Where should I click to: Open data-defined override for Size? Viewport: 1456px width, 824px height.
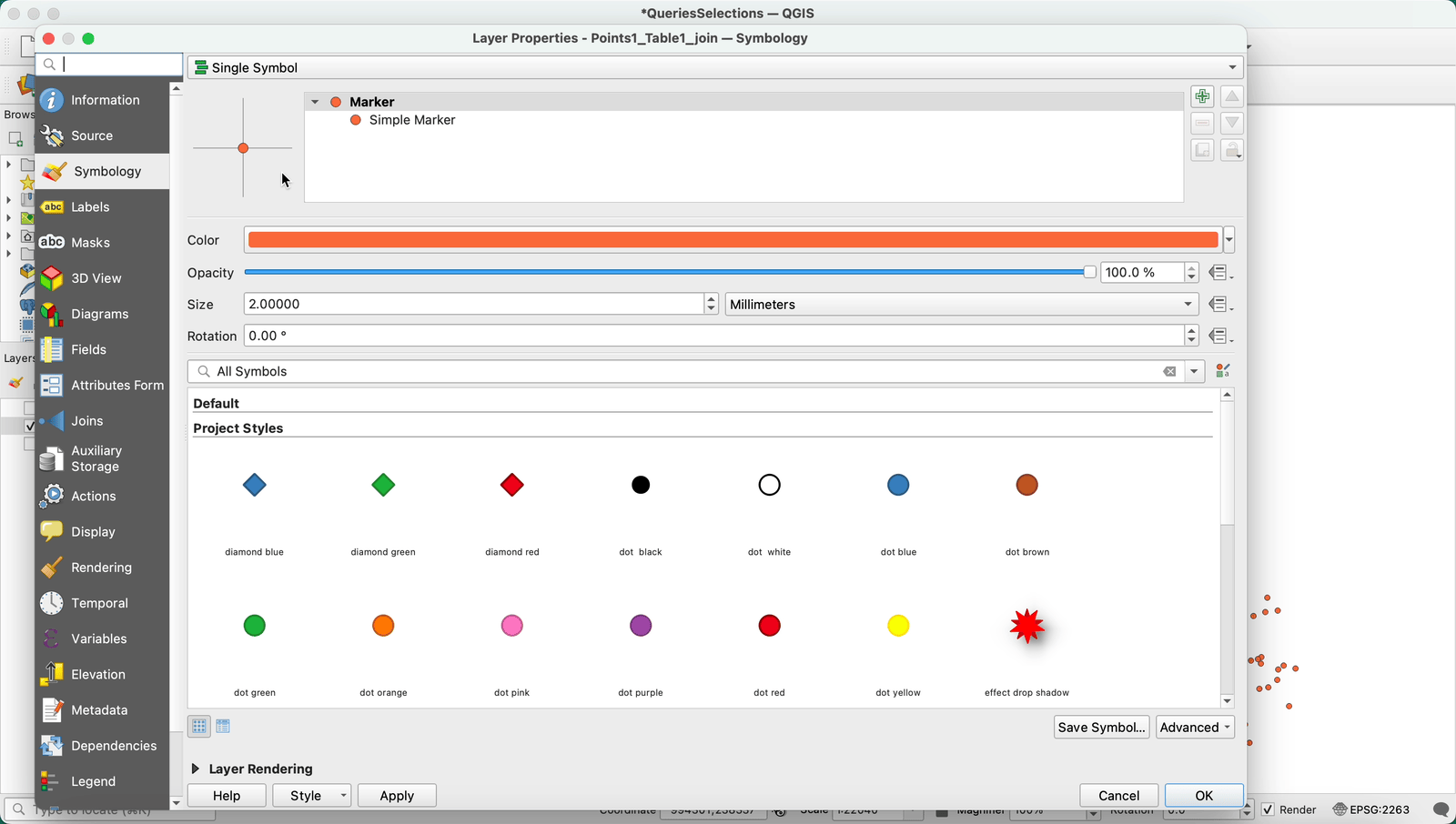pos(1220,305)
